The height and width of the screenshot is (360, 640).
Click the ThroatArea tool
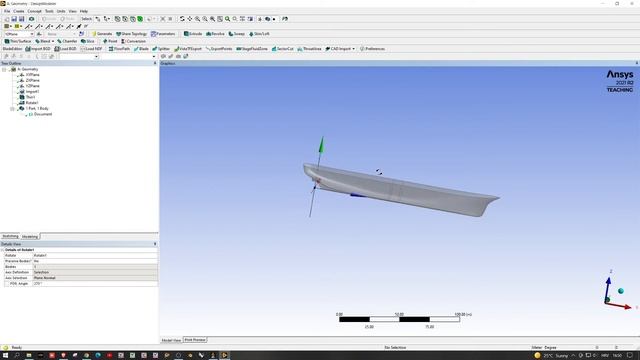pyautogui.click(x=309, y=49)
